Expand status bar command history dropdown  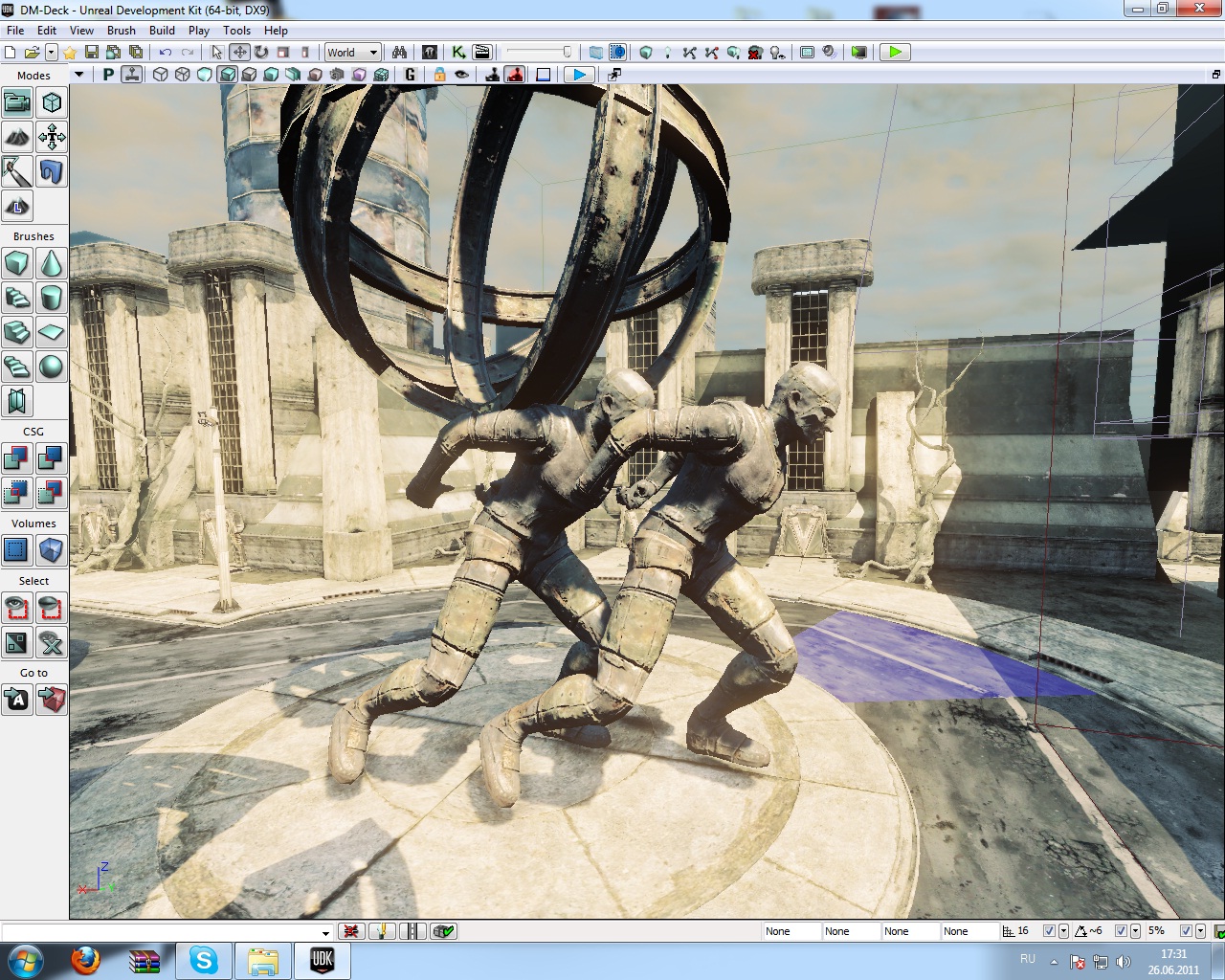[325, 931]
